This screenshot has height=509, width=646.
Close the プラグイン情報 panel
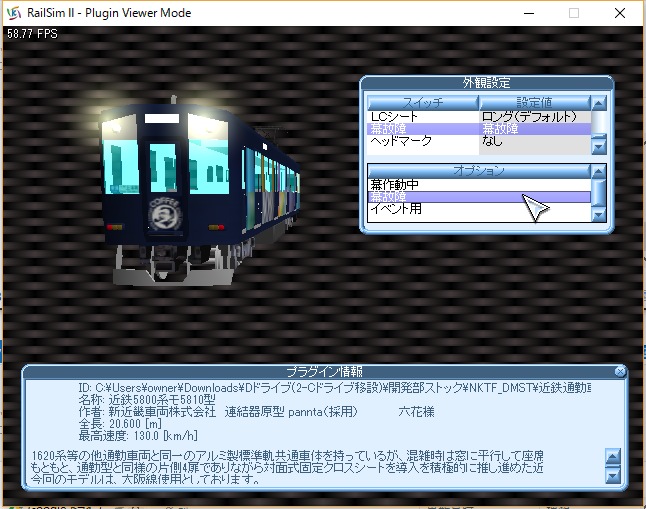(x=620, y=372)
